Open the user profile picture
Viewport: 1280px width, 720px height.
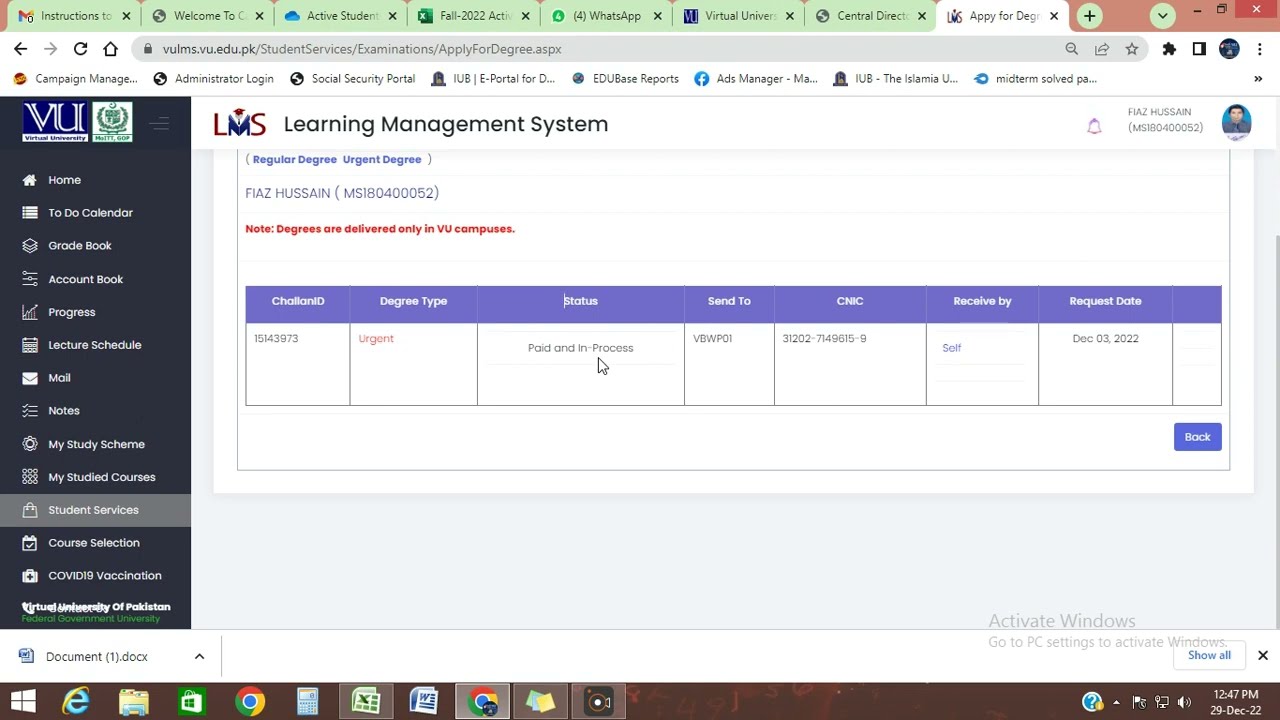(x=1236, y=122)
